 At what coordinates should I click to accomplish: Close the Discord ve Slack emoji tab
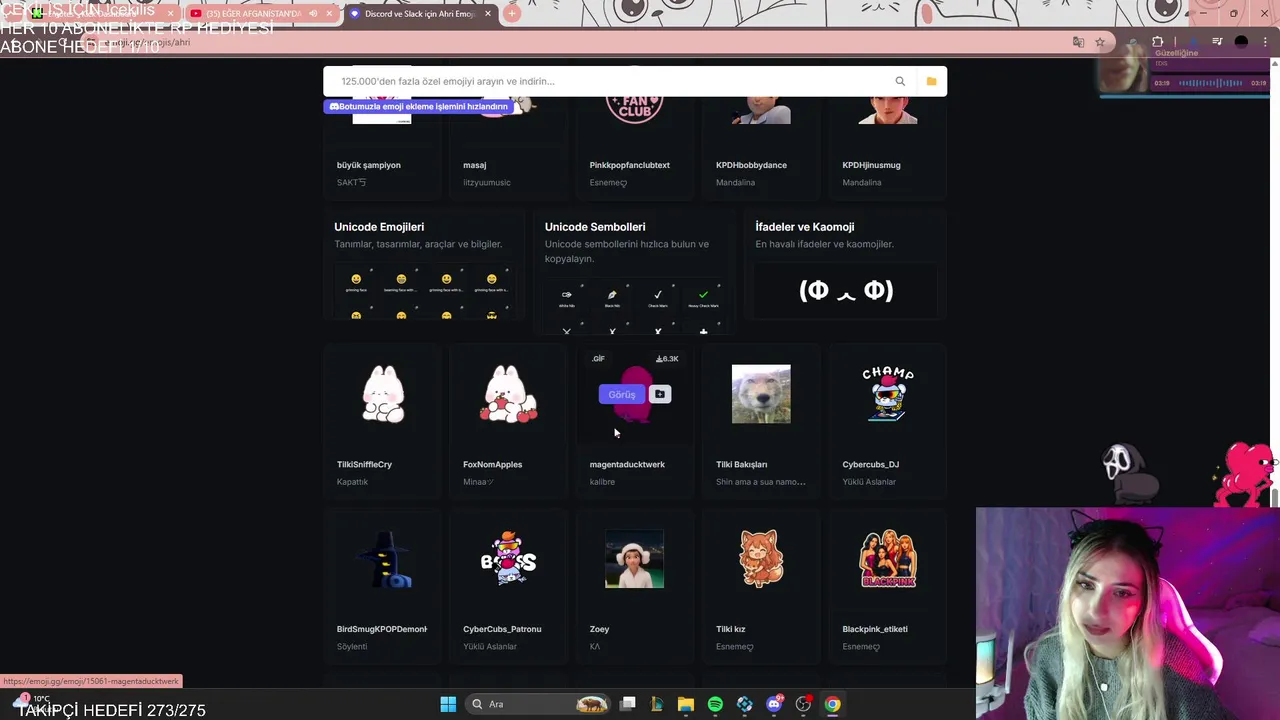pos(488,14)
